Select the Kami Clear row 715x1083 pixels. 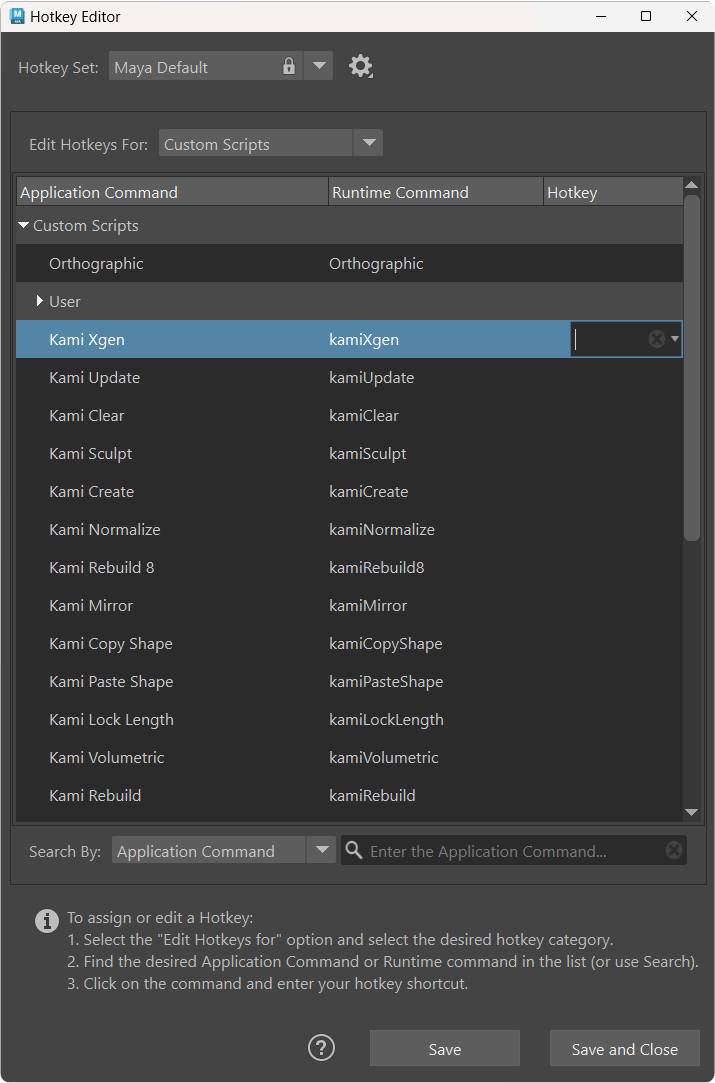click(x=350, y=415)
